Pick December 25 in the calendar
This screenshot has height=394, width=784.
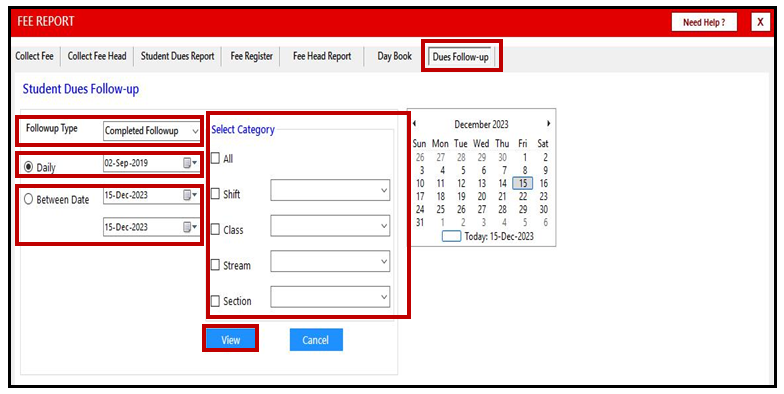(440, 210)
